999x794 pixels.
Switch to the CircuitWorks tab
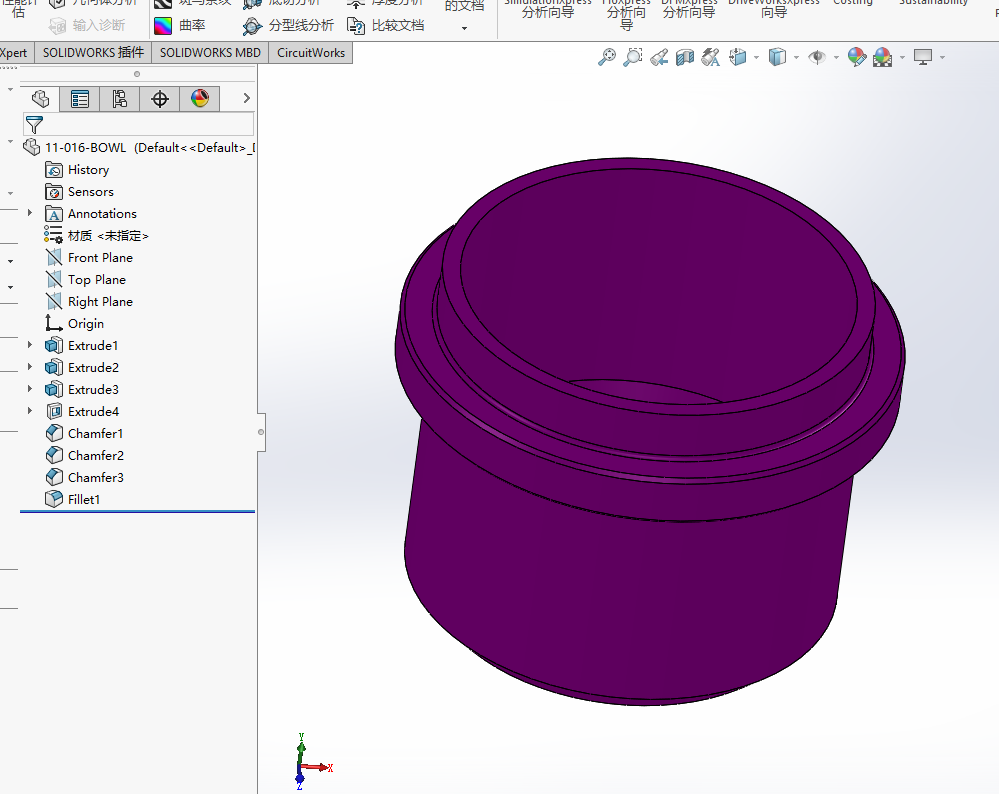311,53
